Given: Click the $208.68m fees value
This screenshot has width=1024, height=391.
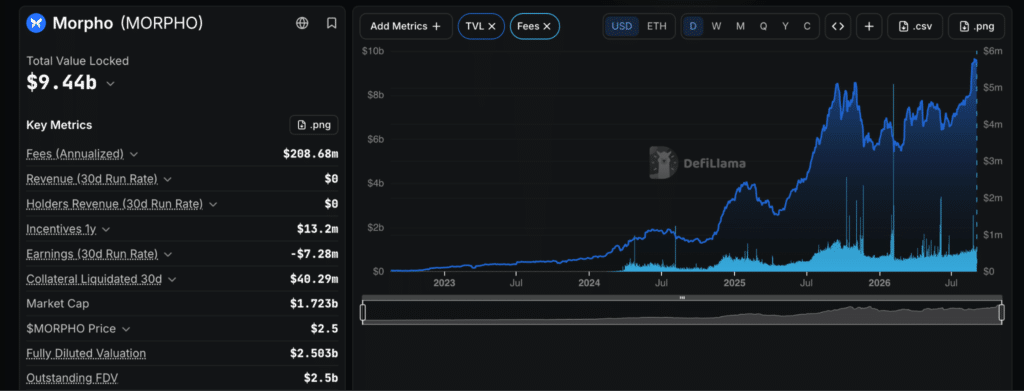Looking at the screenshot, I should [x=310, y=154].
